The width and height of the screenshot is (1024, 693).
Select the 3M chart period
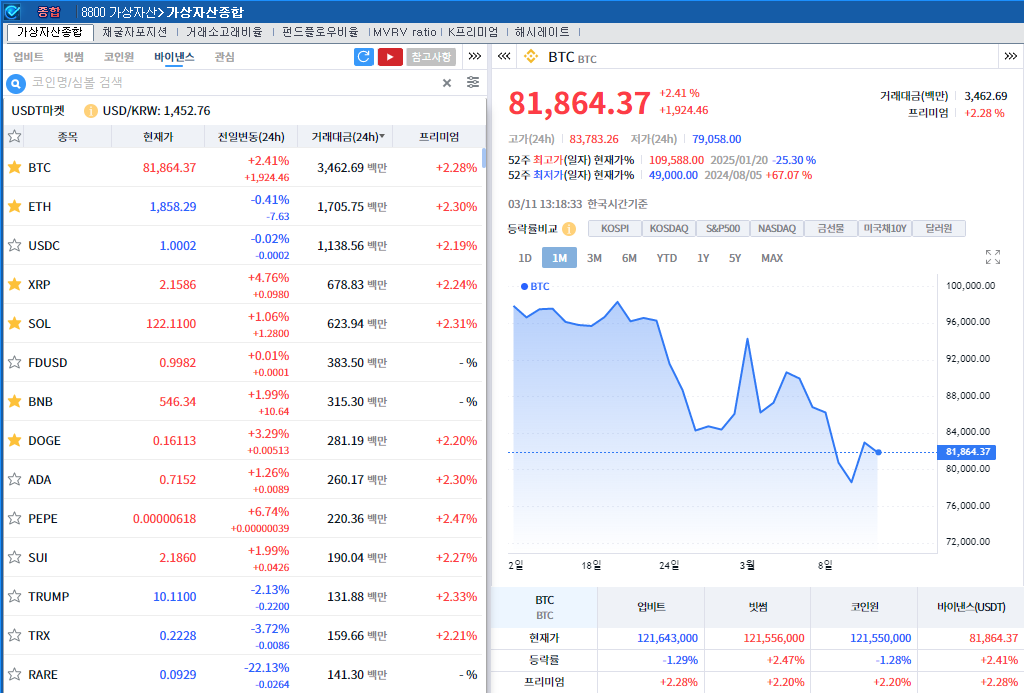pos(594,258)
